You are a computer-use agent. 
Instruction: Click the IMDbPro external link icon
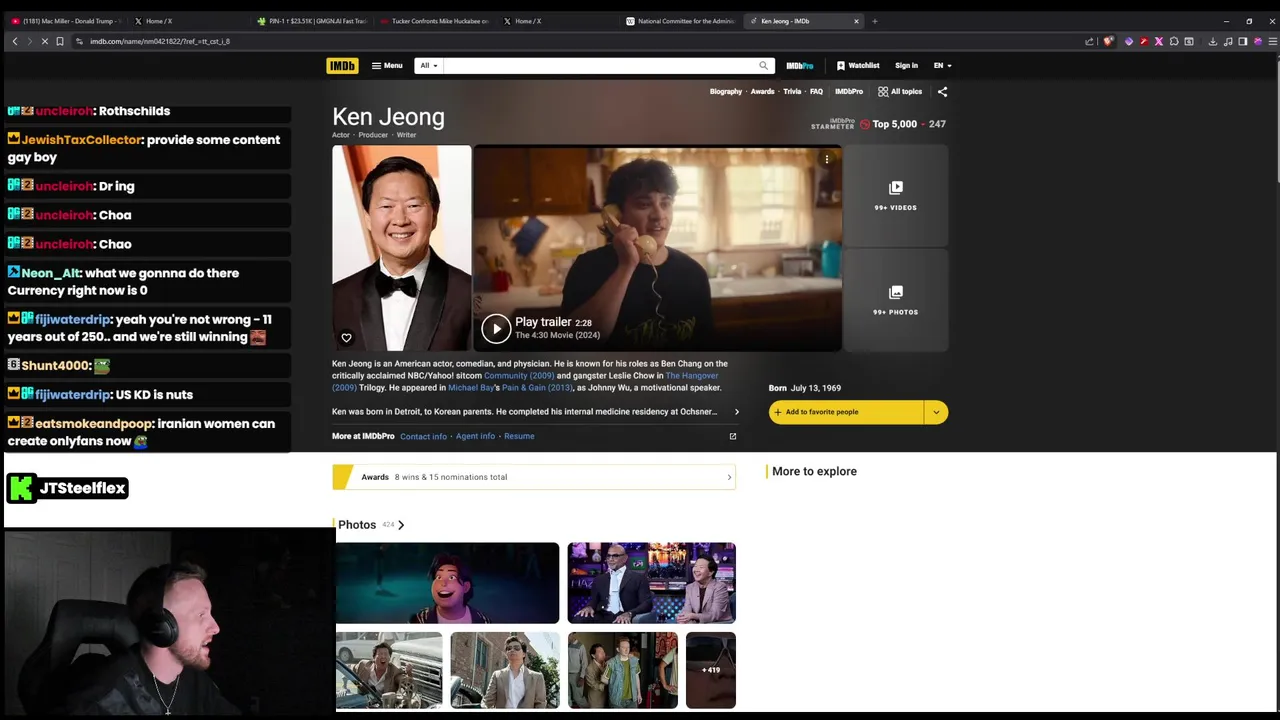click(732, 437)
